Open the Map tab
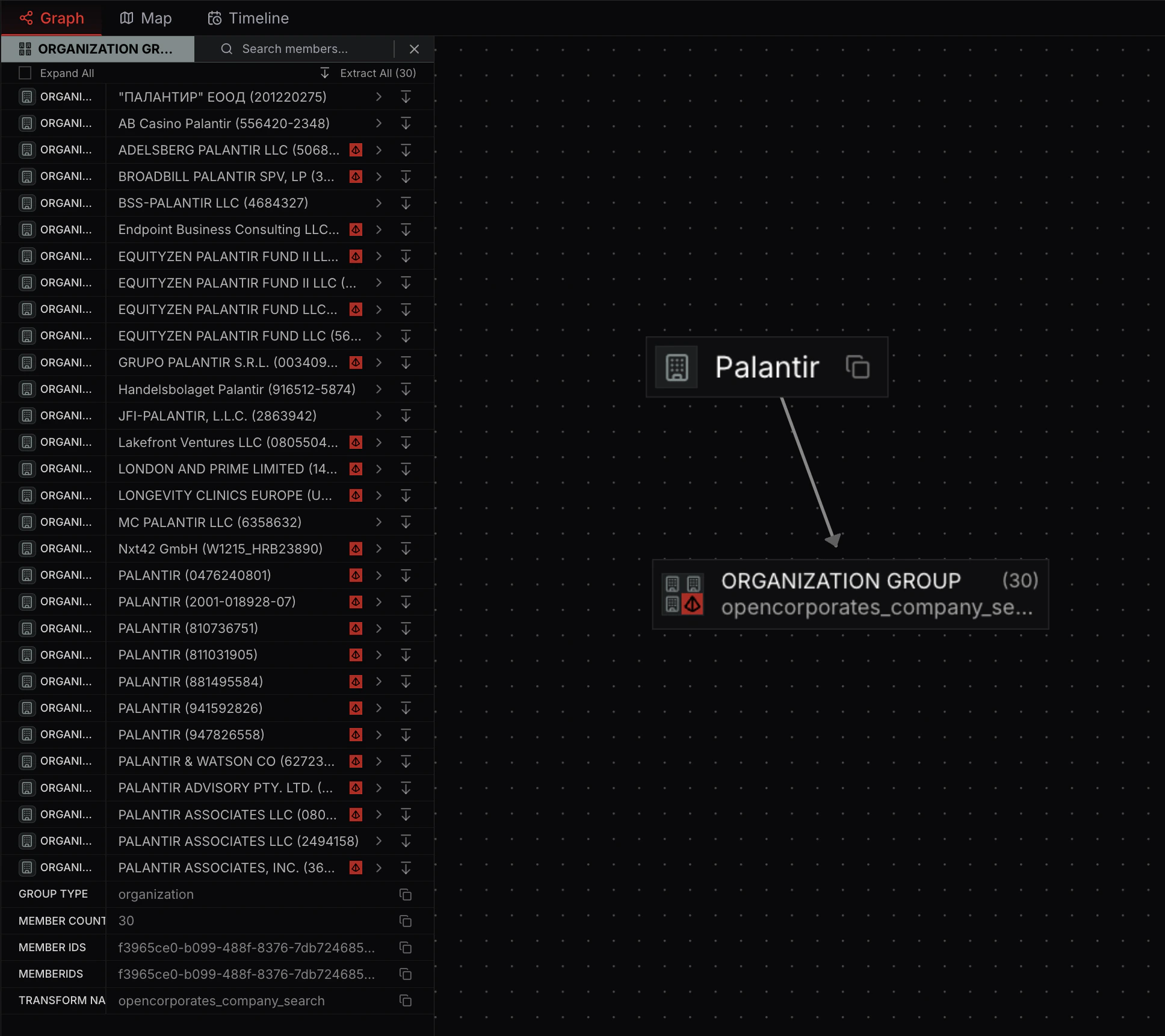Screen dimensions: 1165x1036 146,18
